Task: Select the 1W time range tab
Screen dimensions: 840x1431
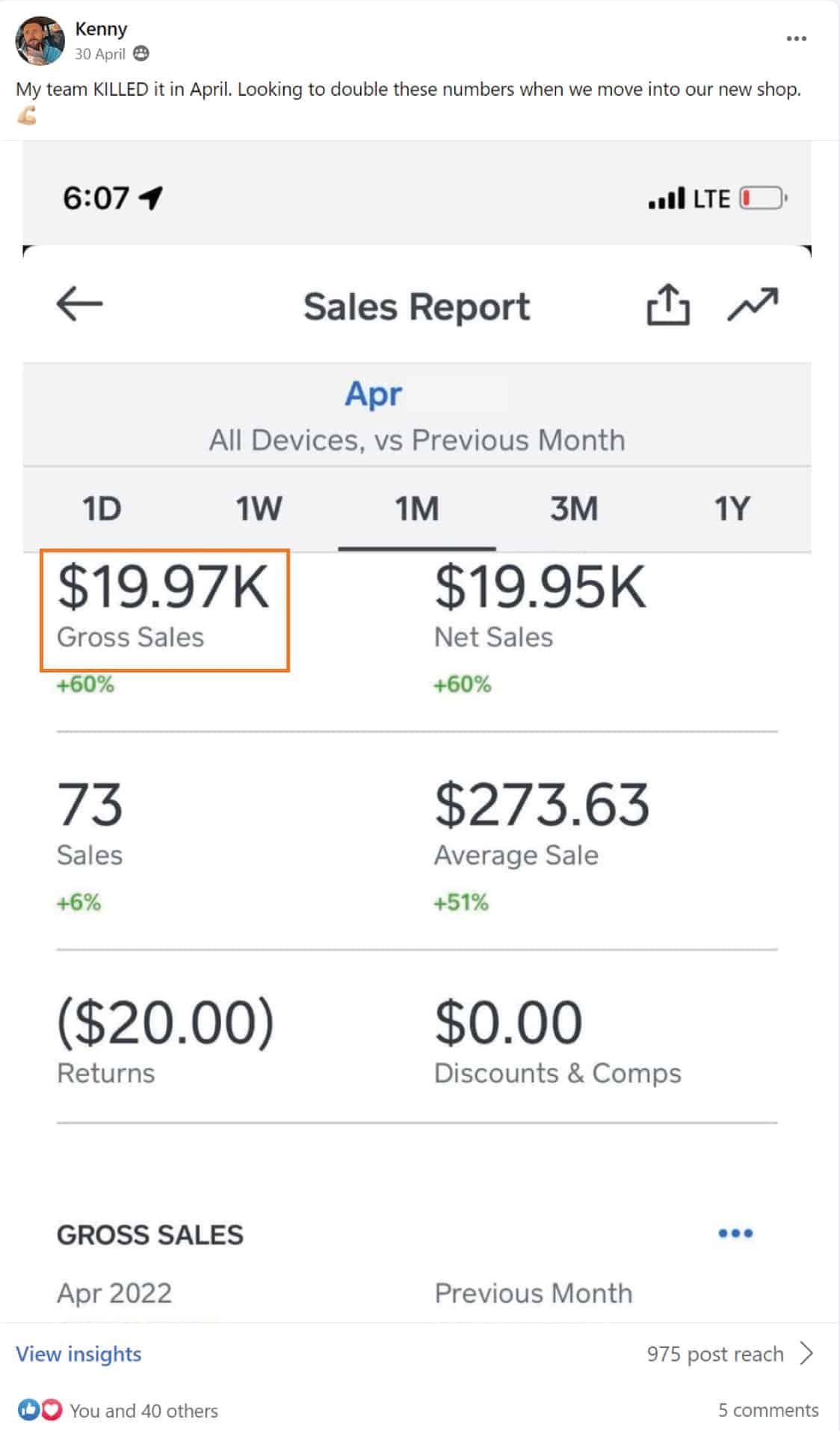Action: point(259,510)
